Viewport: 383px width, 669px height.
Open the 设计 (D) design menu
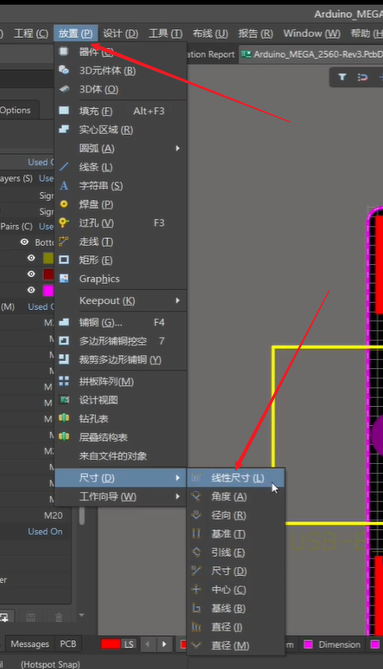tap(120, 33)
